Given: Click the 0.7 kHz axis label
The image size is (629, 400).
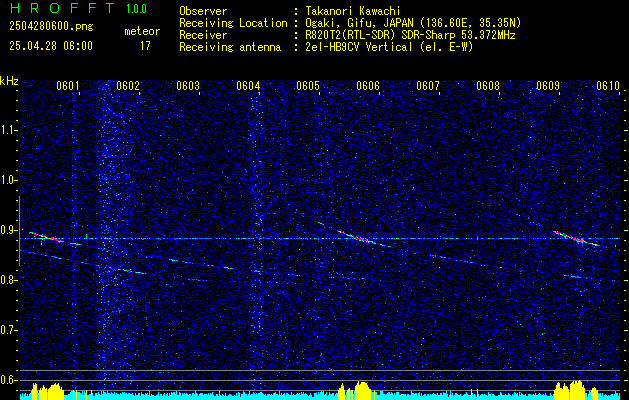Looking at the screenshot, I should 9,330.
